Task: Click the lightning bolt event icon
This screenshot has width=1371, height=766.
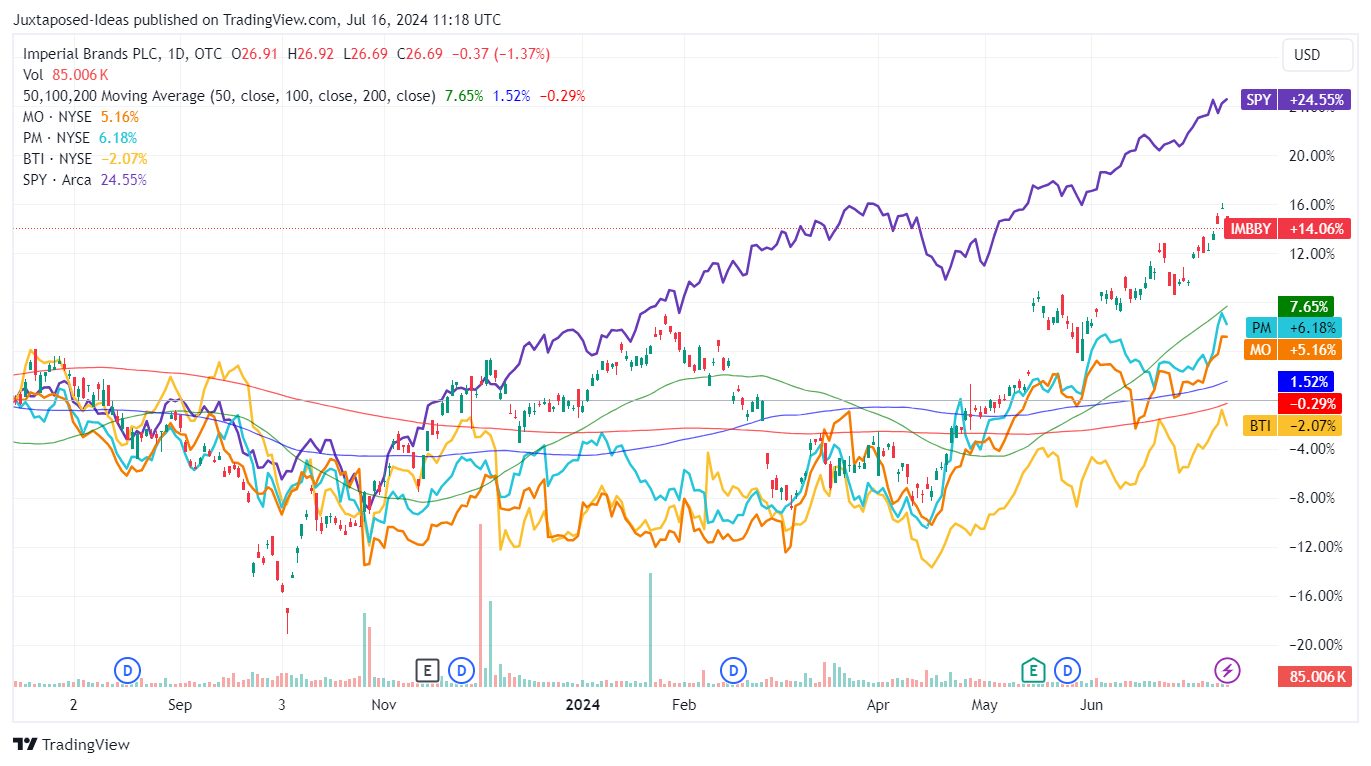Action: (x=1227, y=669)
